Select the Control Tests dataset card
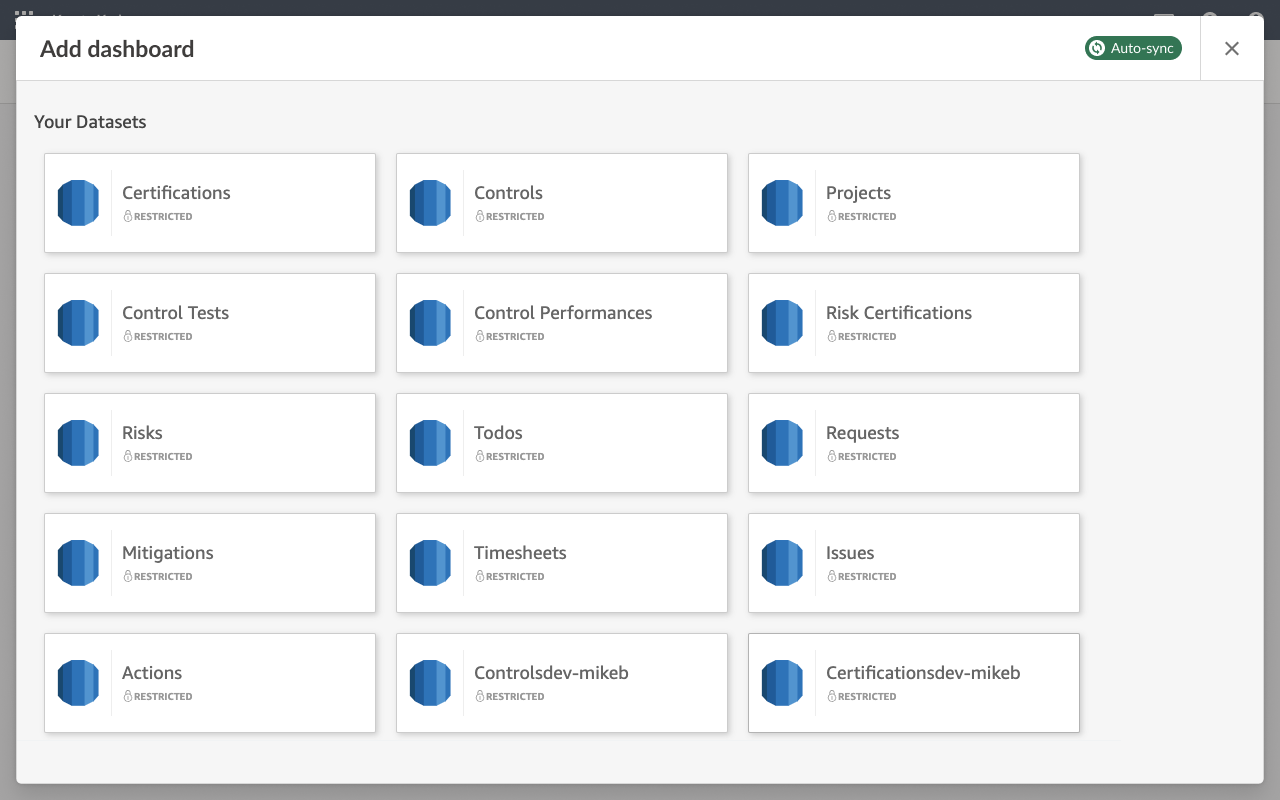 (x=210, y=323)
